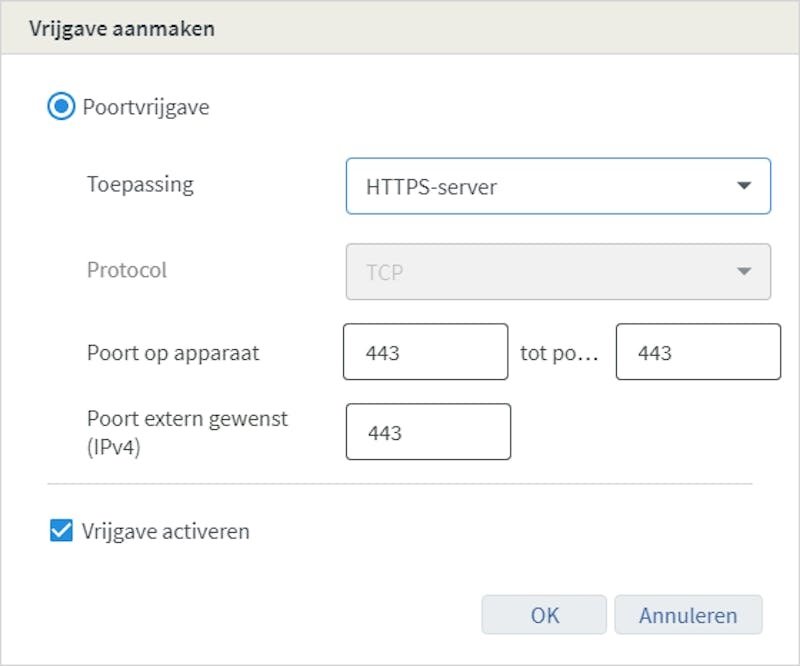
Task: Select the Poortvrijgave radio button
Action: tap(61, 107)
